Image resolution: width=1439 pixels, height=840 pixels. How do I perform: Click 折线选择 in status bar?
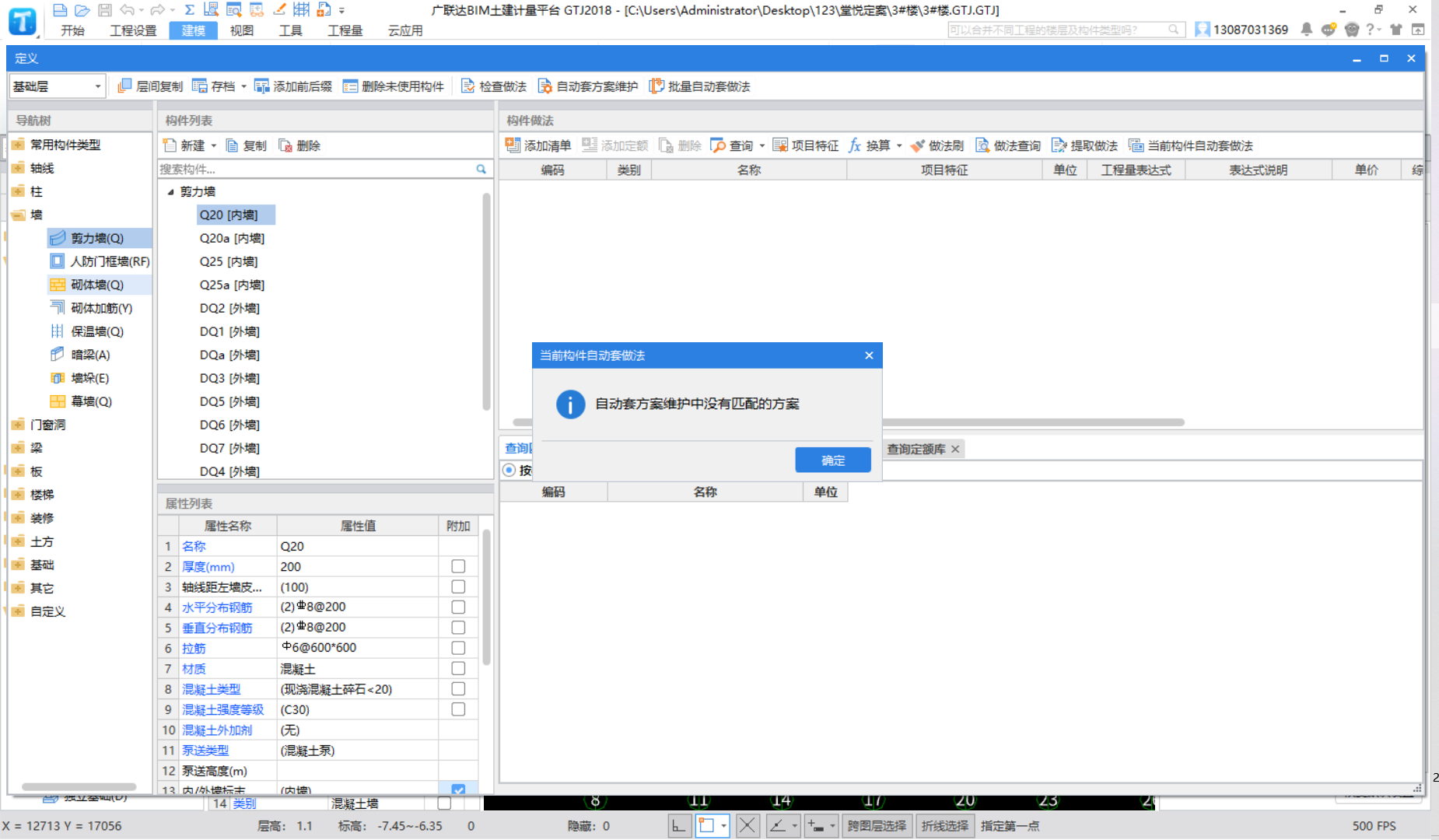945,825
